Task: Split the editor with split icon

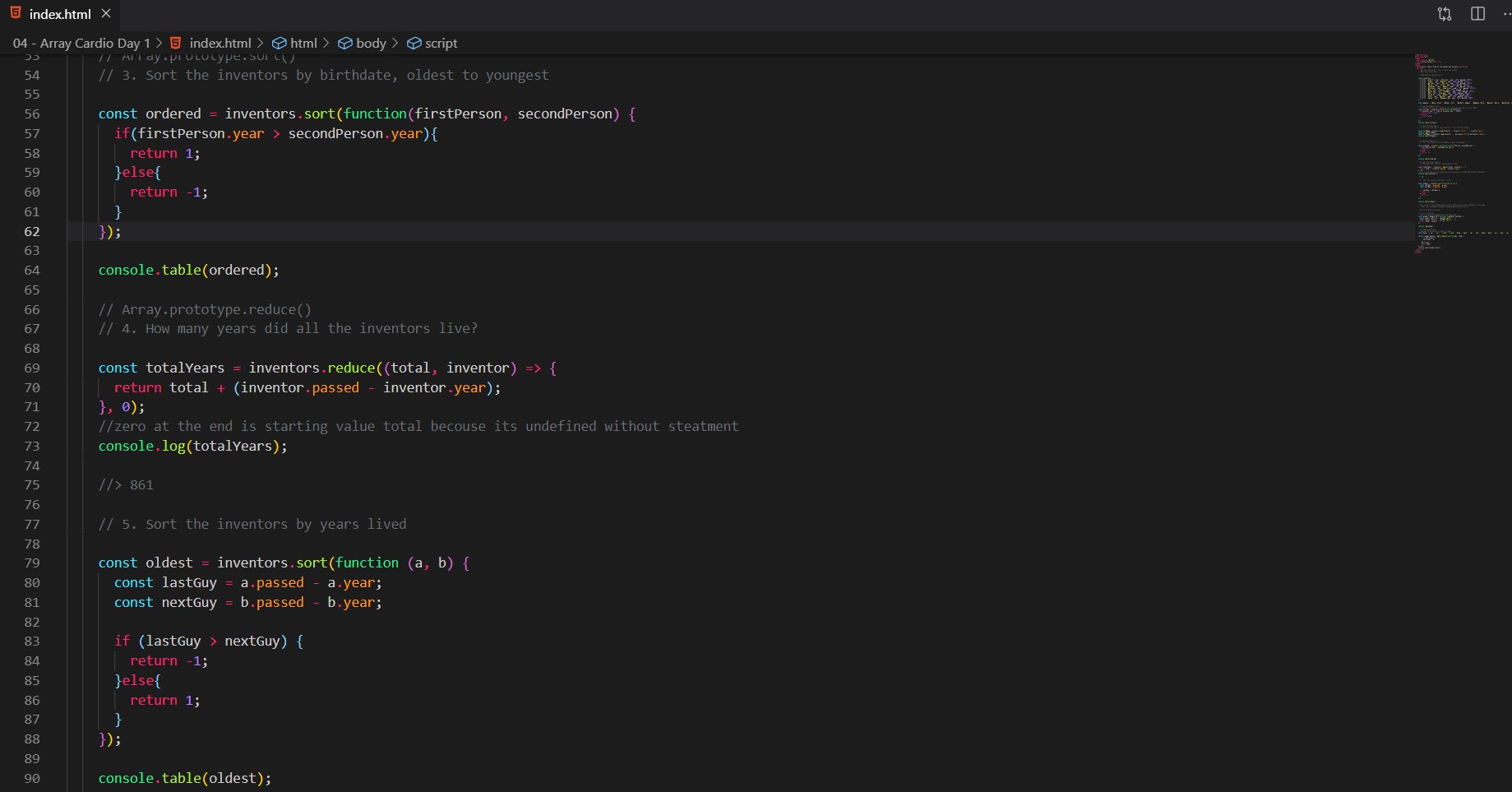Action: [x=1477, y=14]
